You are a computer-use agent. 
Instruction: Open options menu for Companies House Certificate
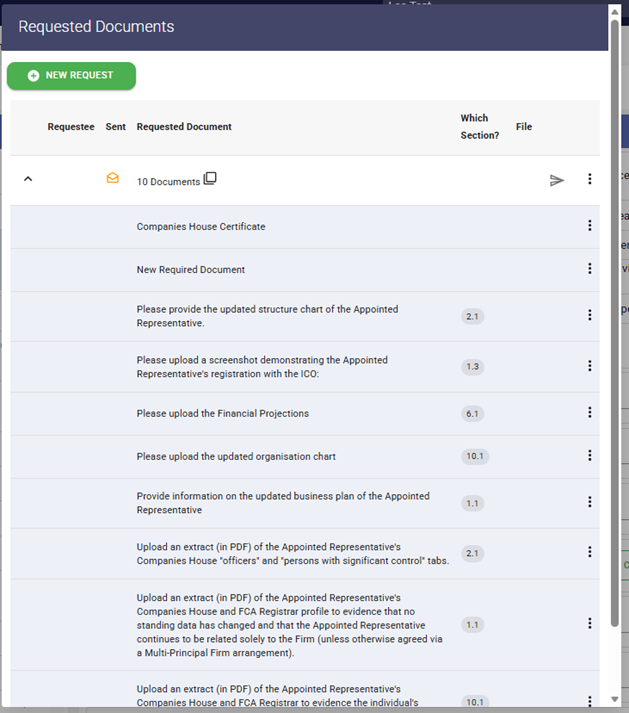(x=590, y=226)
